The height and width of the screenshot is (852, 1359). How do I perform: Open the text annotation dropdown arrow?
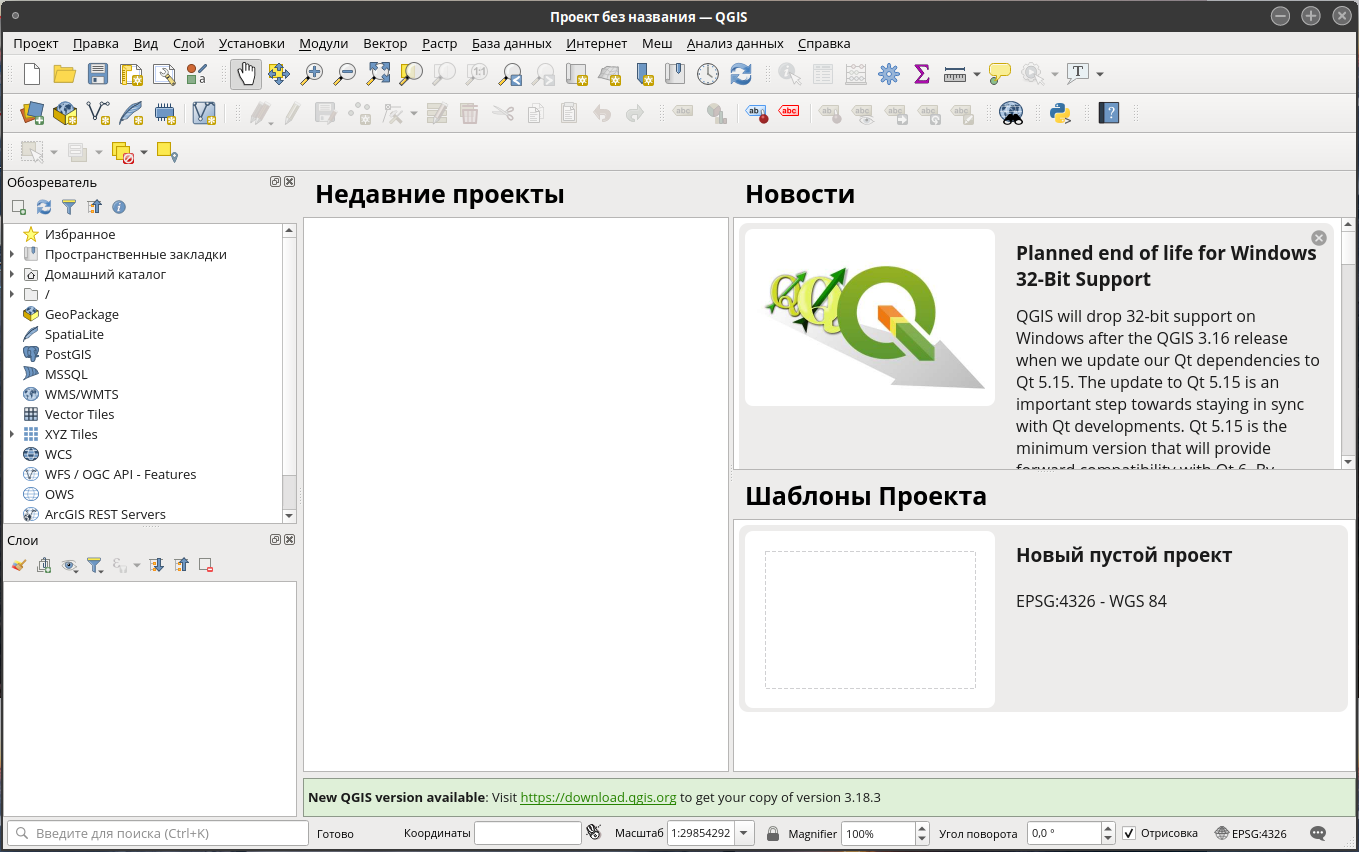coord(1099,74)
